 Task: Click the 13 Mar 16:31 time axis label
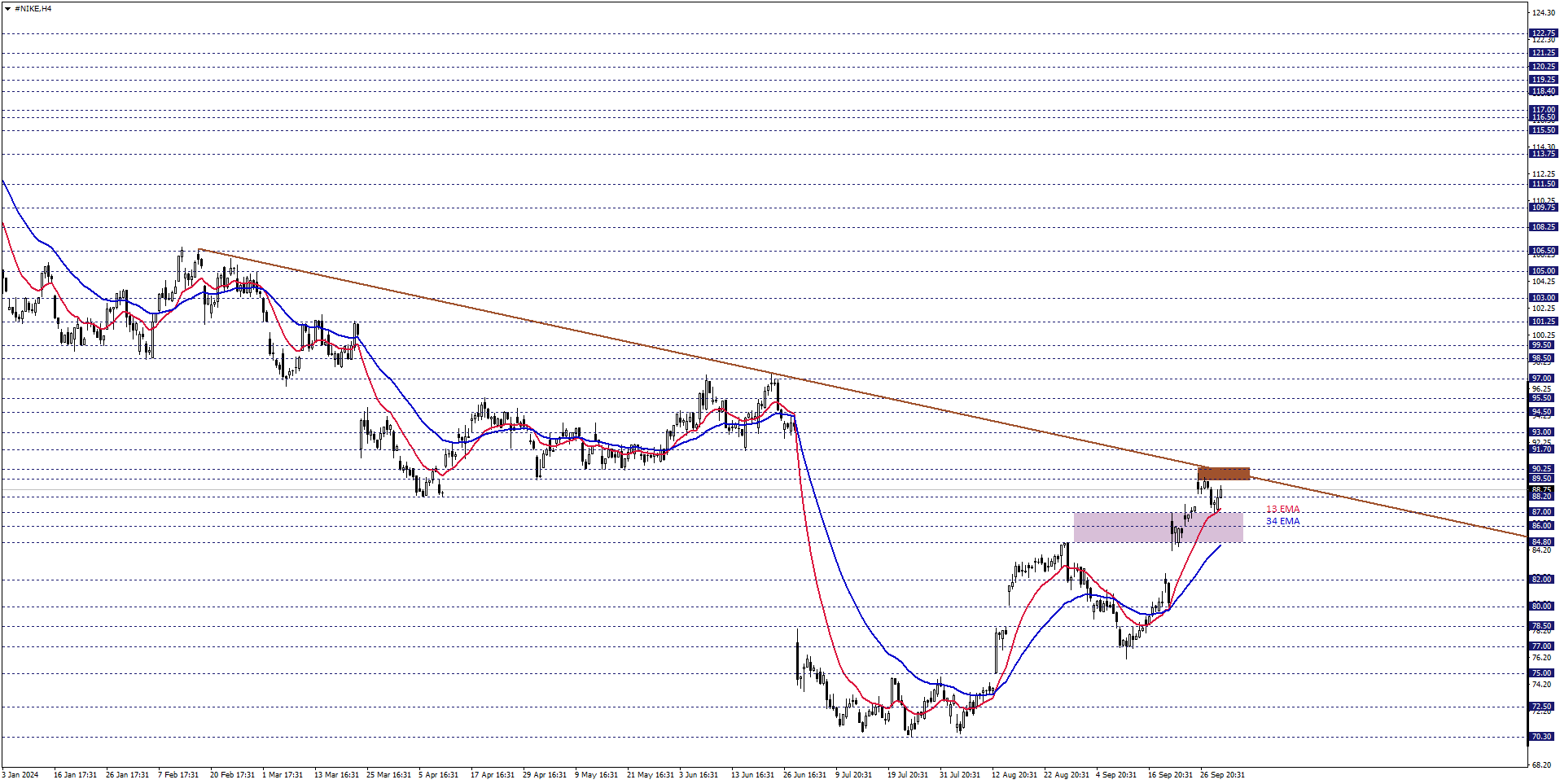(336, 775)
